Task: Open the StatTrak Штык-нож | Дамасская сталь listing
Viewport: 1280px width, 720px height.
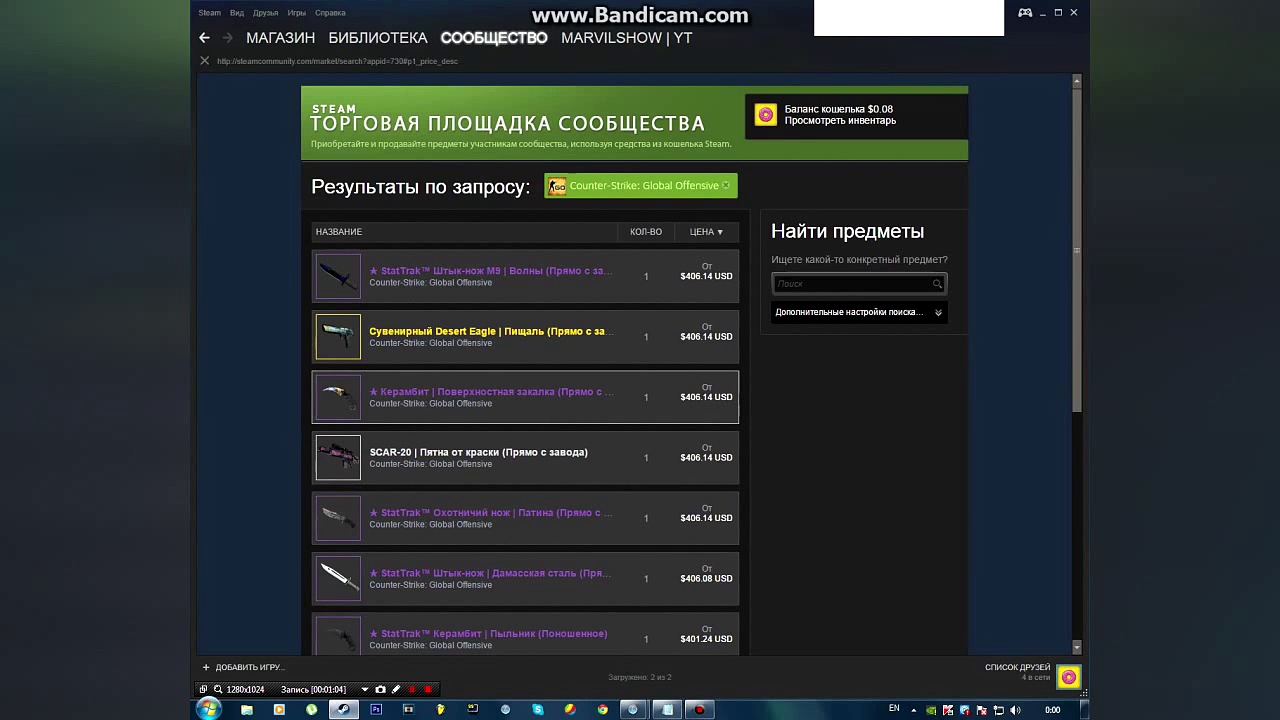Action: pos(525,579)
